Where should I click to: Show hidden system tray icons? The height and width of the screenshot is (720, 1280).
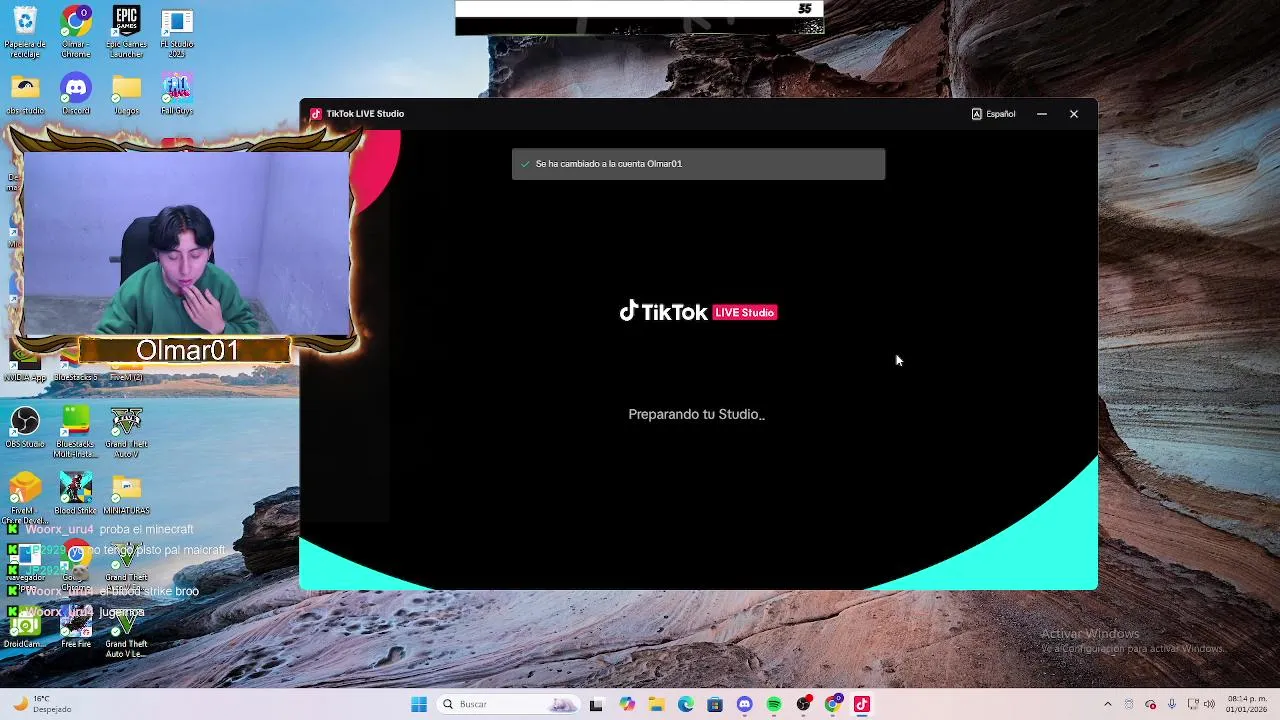[1107, 704]
